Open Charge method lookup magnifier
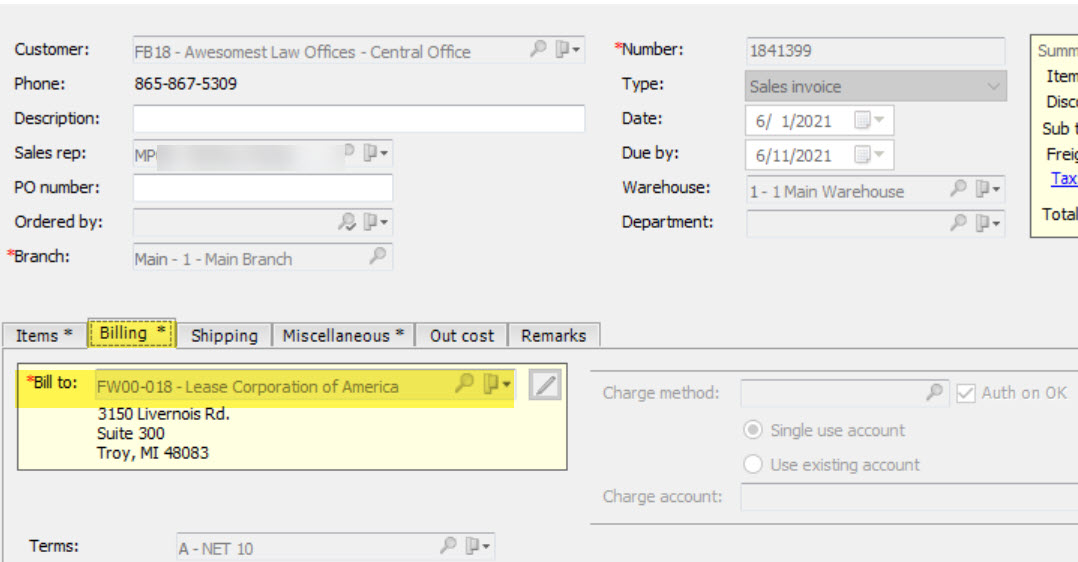Image resolution: width=1078 pixels, height=562 pixels. (934, 392)
